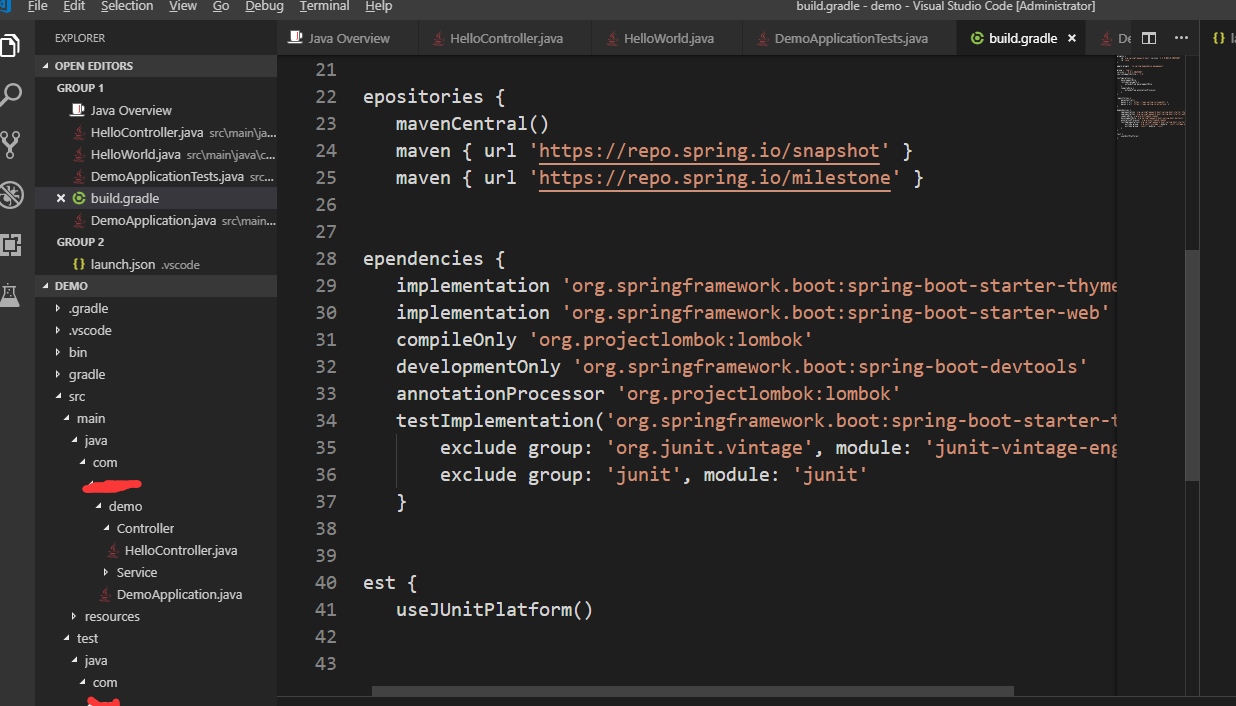Open the Terminal menu
Image resolution: width=1236 pixels, height=706 pixels.
(323, 7)
